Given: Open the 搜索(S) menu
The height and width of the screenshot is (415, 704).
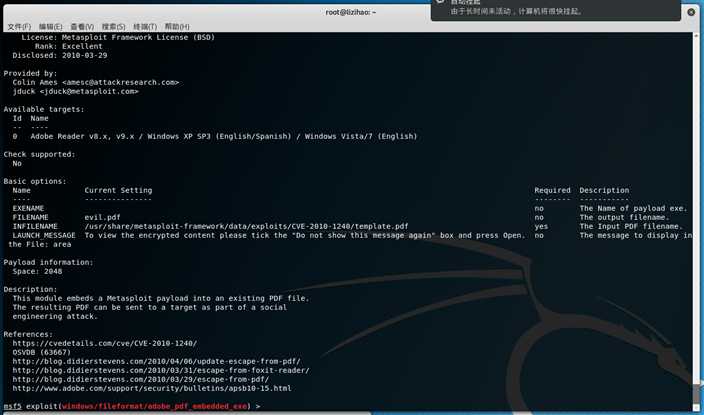Looking at the screenshot, I should 114,27.
